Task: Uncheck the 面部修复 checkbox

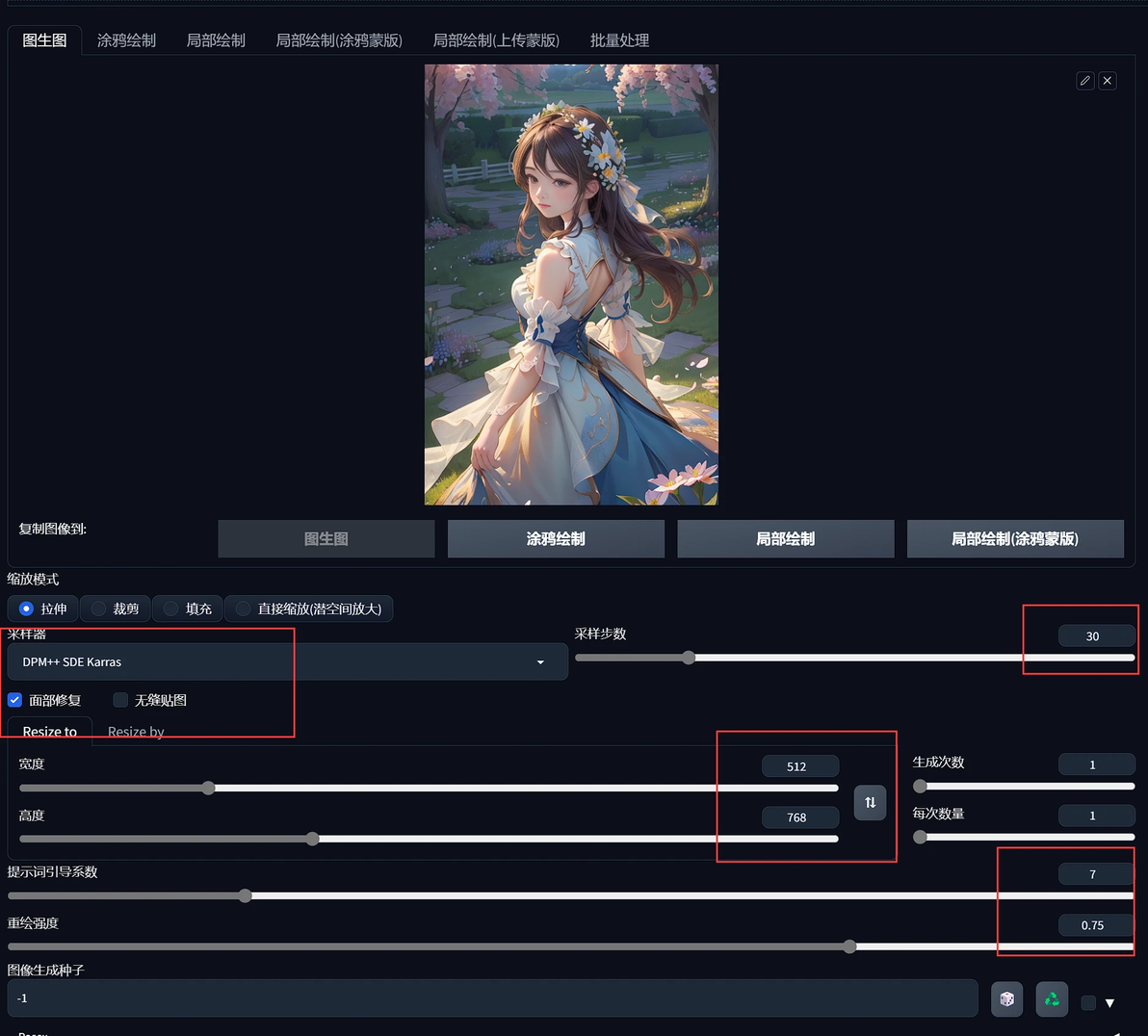Action: click(x=15, y=700)
